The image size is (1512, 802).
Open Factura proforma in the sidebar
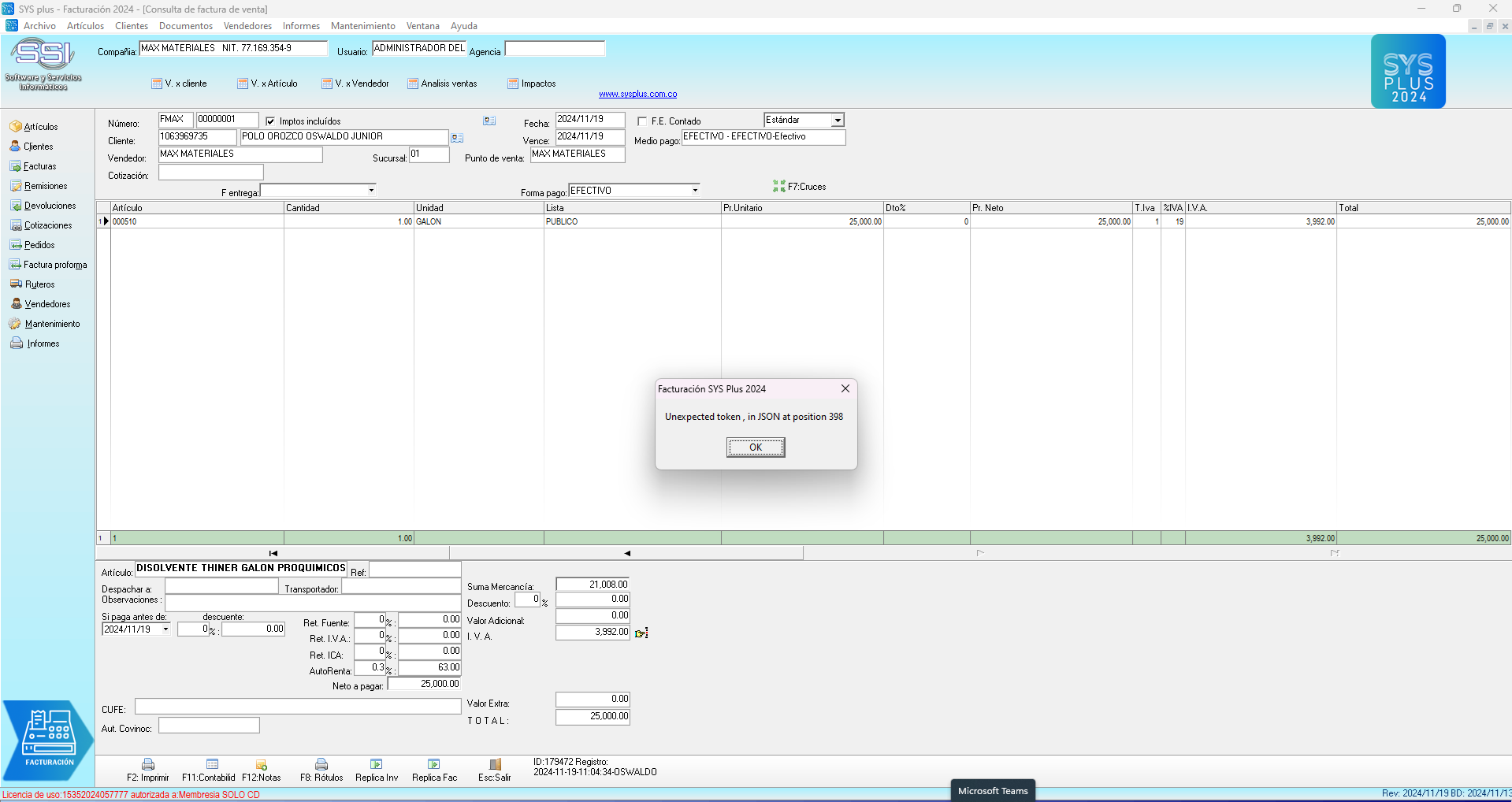[x=48, y=265]
